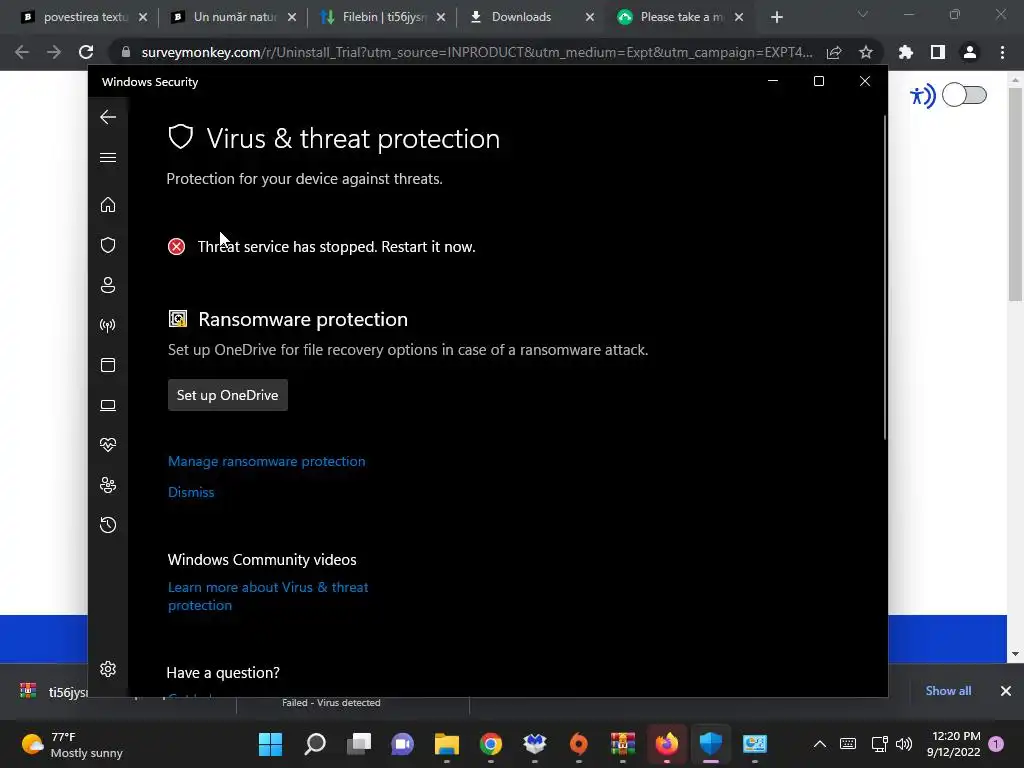Open Manage ransomware protection link
The height and width of the screenshot is (768, 1024).
click(266, 461)
